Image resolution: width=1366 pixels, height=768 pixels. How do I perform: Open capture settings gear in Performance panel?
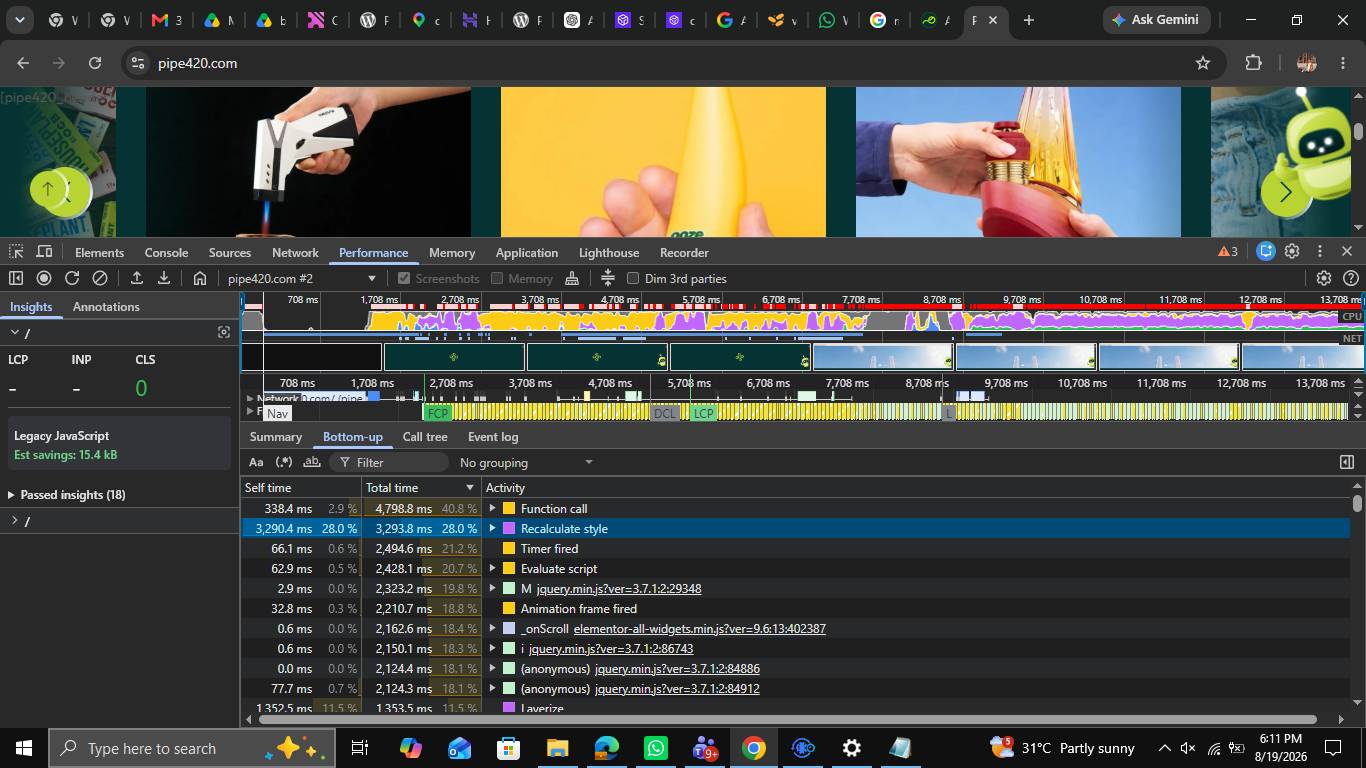(x=1324, y=278)
